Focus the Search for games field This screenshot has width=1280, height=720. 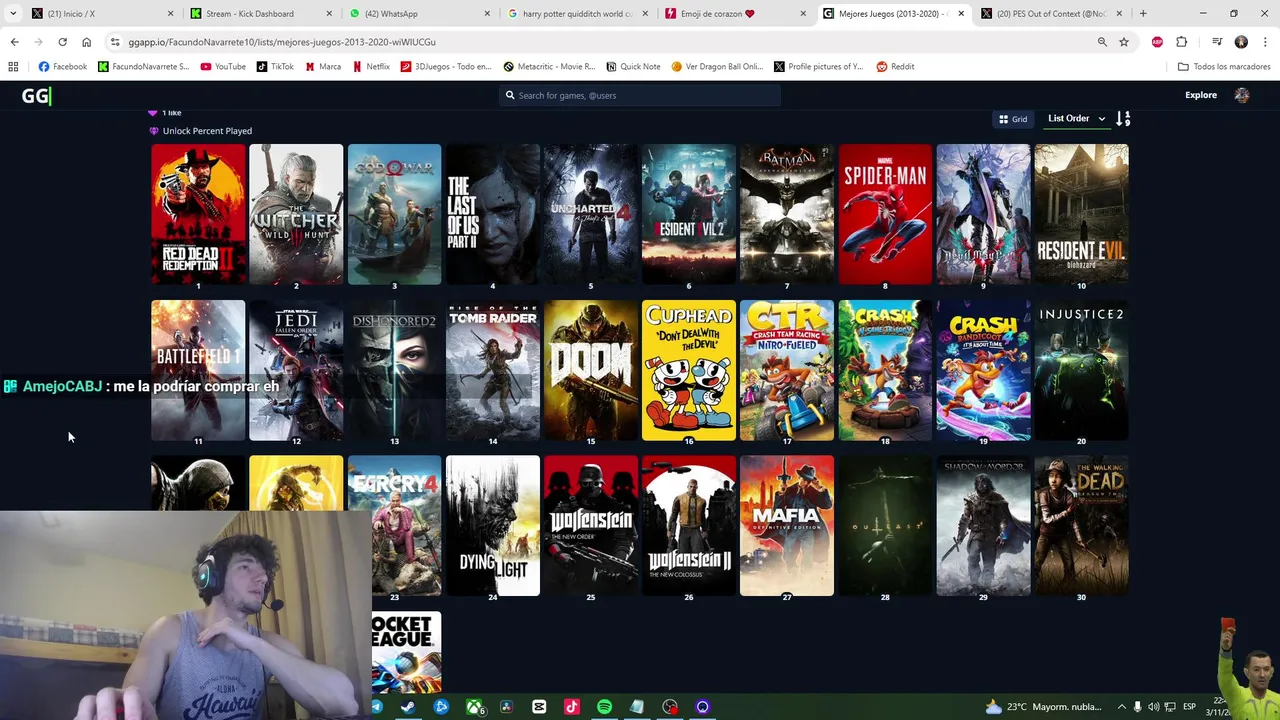tap(640, 95)
